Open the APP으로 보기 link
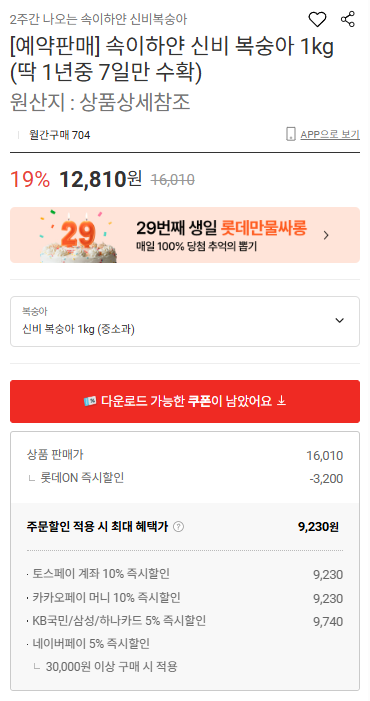The image size is (370, 701). coord(330,134)
